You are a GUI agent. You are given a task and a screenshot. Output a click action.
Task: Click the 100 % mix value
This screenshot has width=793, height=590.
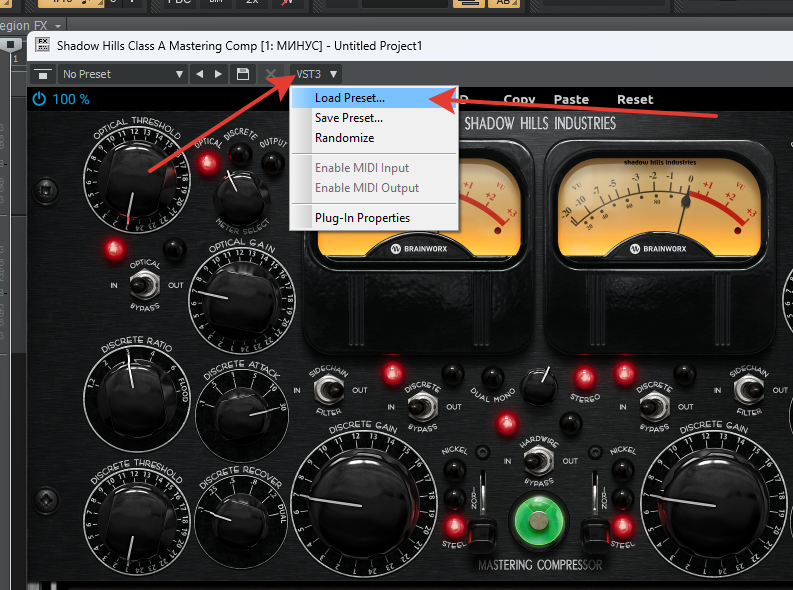coord(71,99)
